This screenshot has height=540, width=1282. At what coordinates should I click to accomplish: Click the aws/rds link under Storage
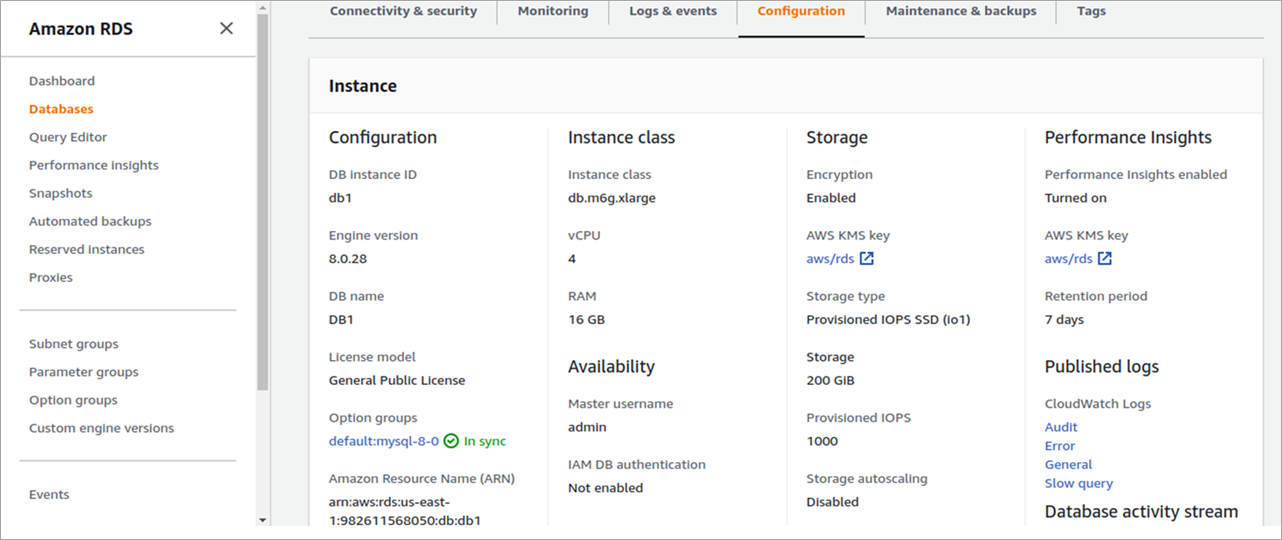click(x=830, y=259)
